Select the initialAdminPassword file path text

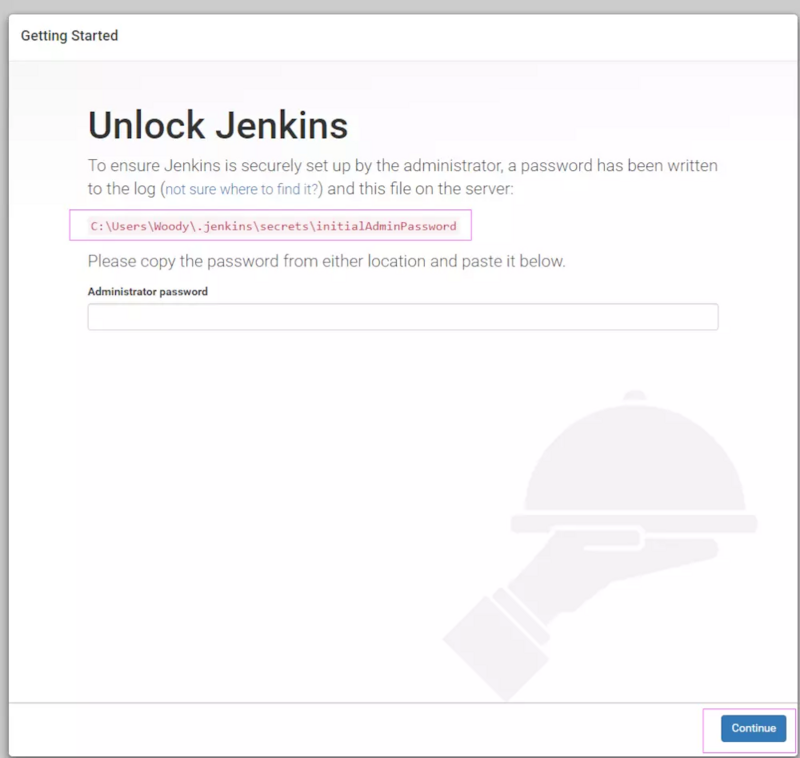(273, 226)
